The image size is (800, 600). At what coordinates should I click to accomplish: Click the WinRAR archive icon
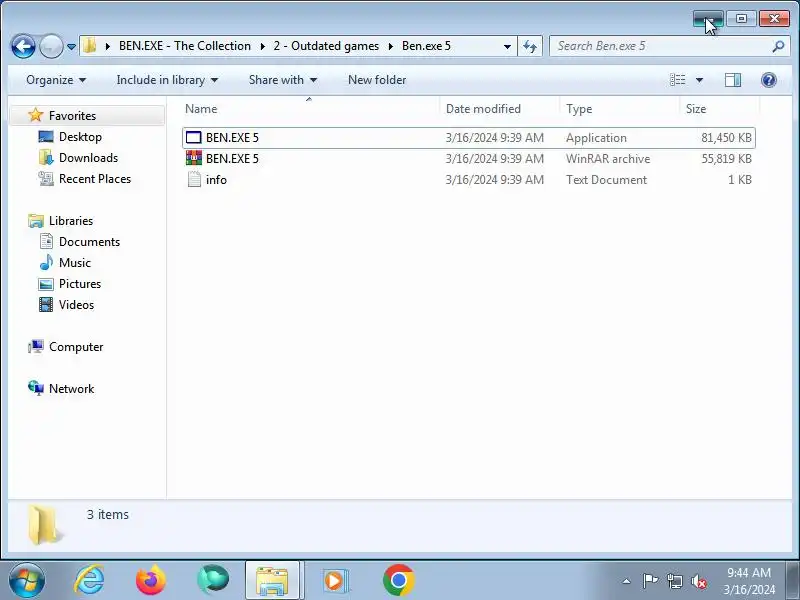(x=193, y=159)
